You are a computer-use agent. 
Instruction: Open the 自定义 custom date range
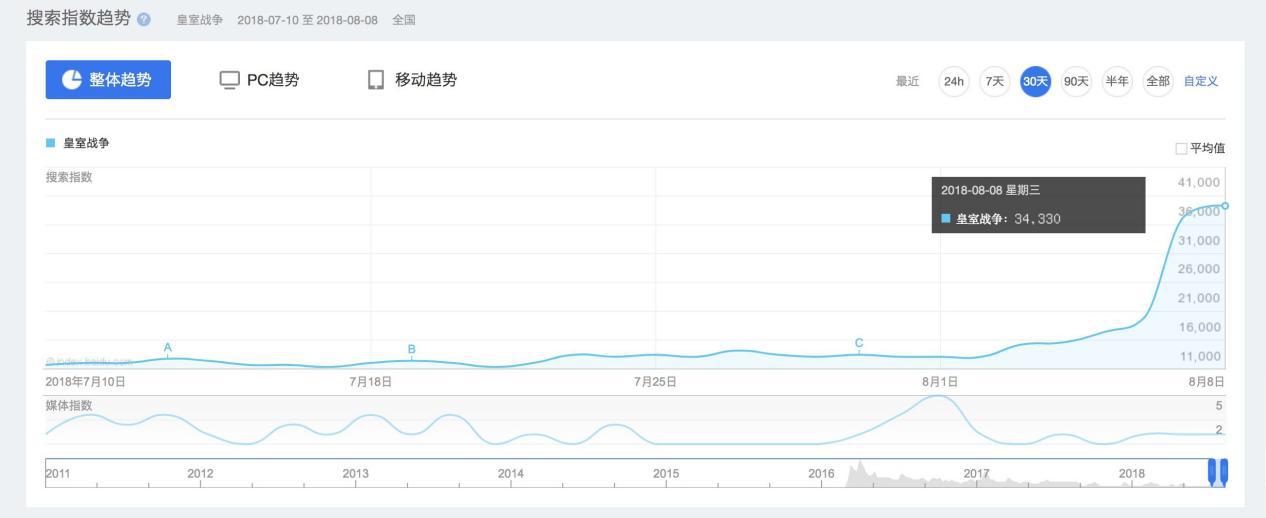click(x=1201, y=81)
